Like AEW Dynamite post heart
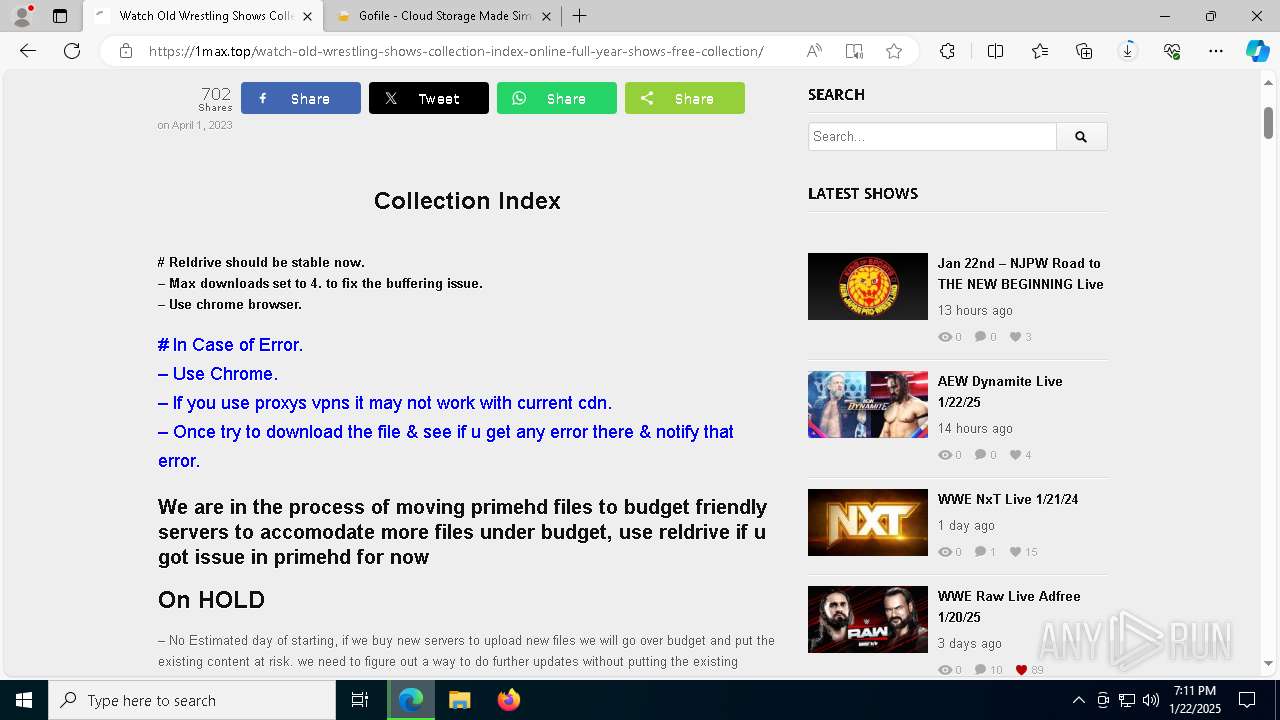The width and height of the screenshot is (1280, 720). pyautogui.click(x=1016, y=455)
